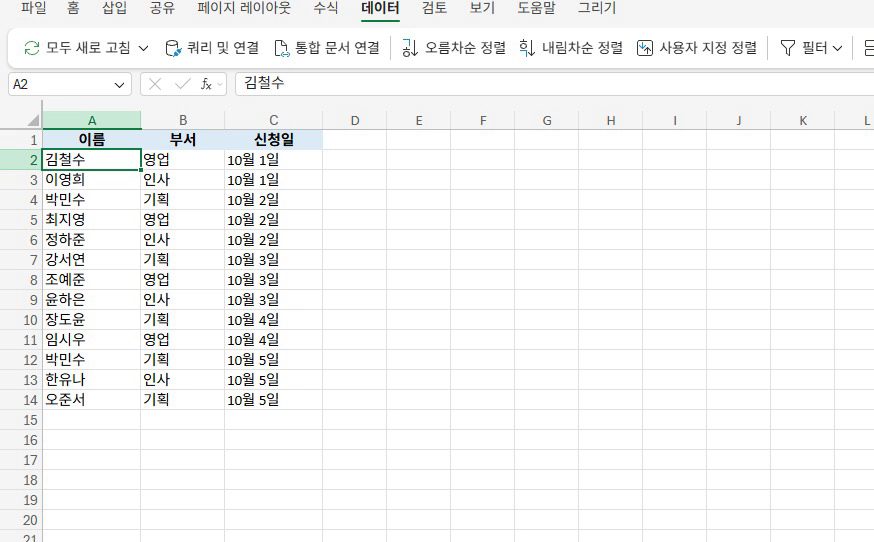The image size is (874, 542).
Task: Select row 20 header
Action: coord(21,520)
